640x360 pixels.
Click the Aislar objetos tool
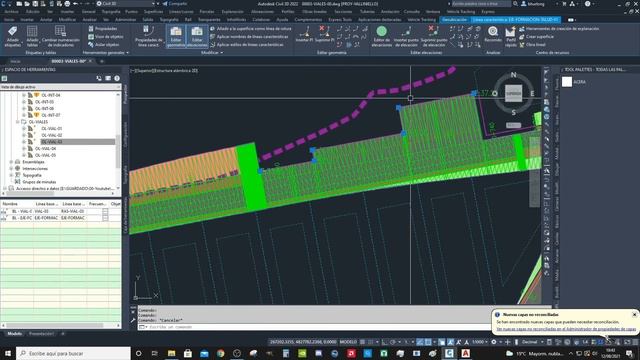pos(103,44)
